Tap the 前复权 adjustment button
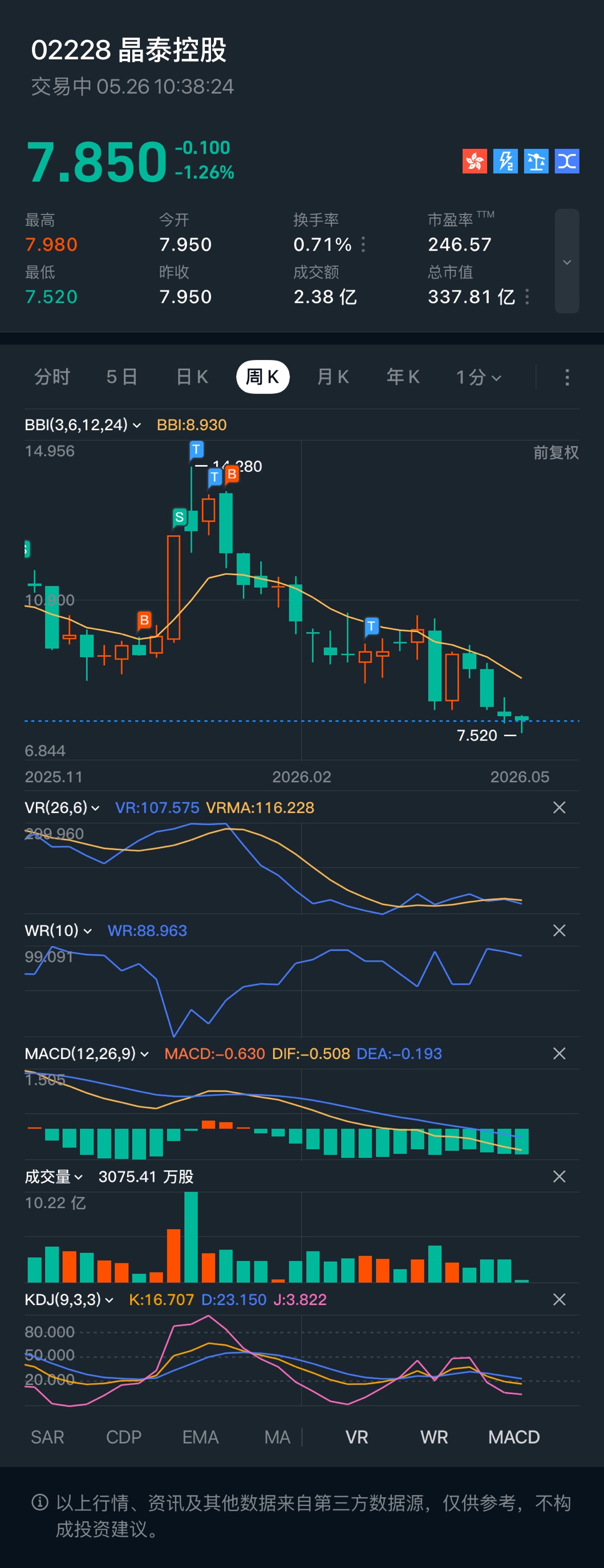This screenshot has height=1568, width=604. pos(556,452)
